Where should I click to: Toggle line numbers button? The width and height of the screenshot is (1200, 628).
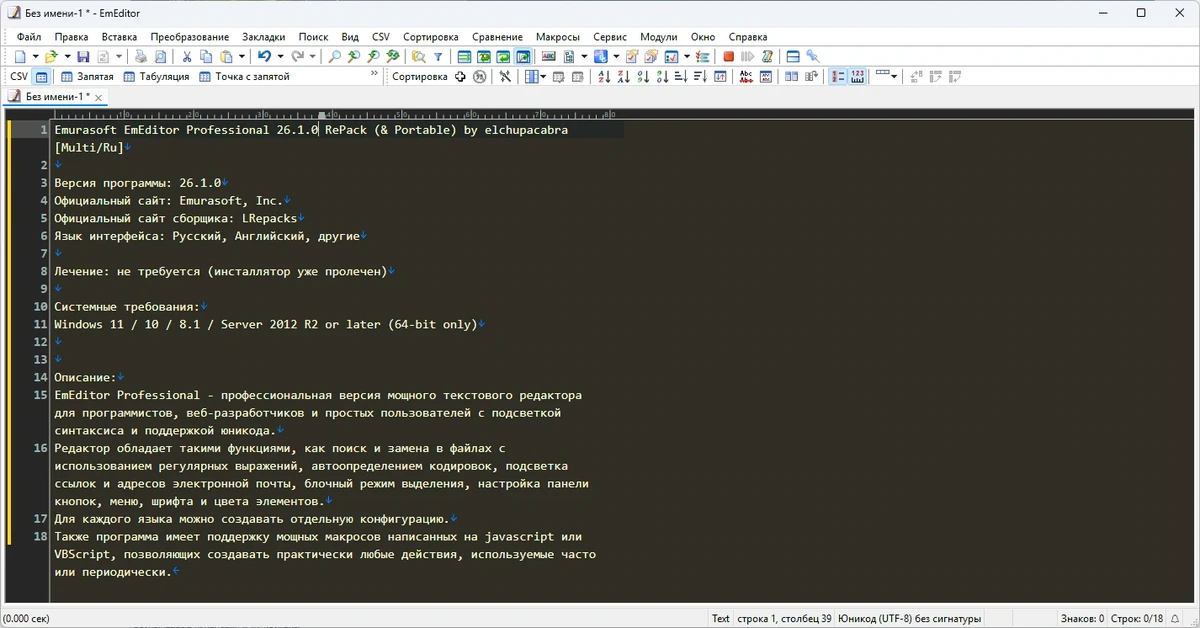pos(838,76)
